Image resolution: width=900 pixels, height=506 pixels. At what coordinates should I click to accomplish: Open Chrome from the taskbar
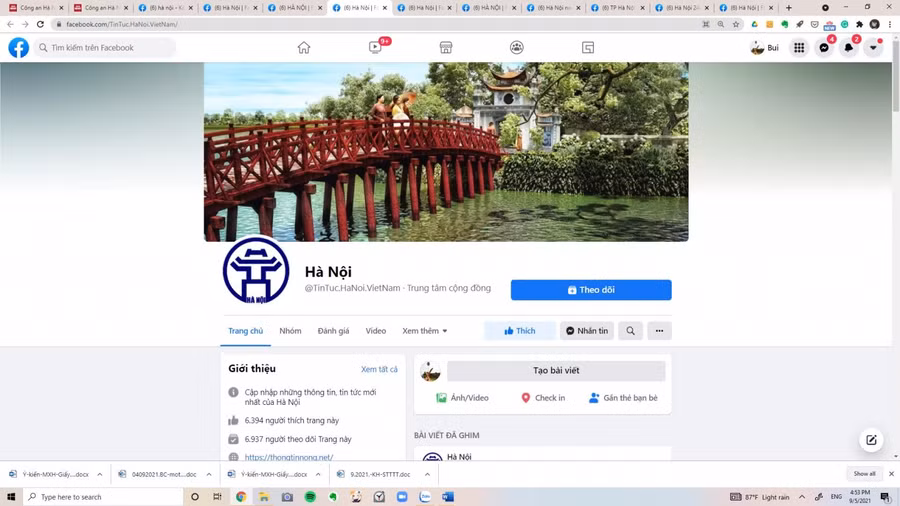tap(241, 497)
